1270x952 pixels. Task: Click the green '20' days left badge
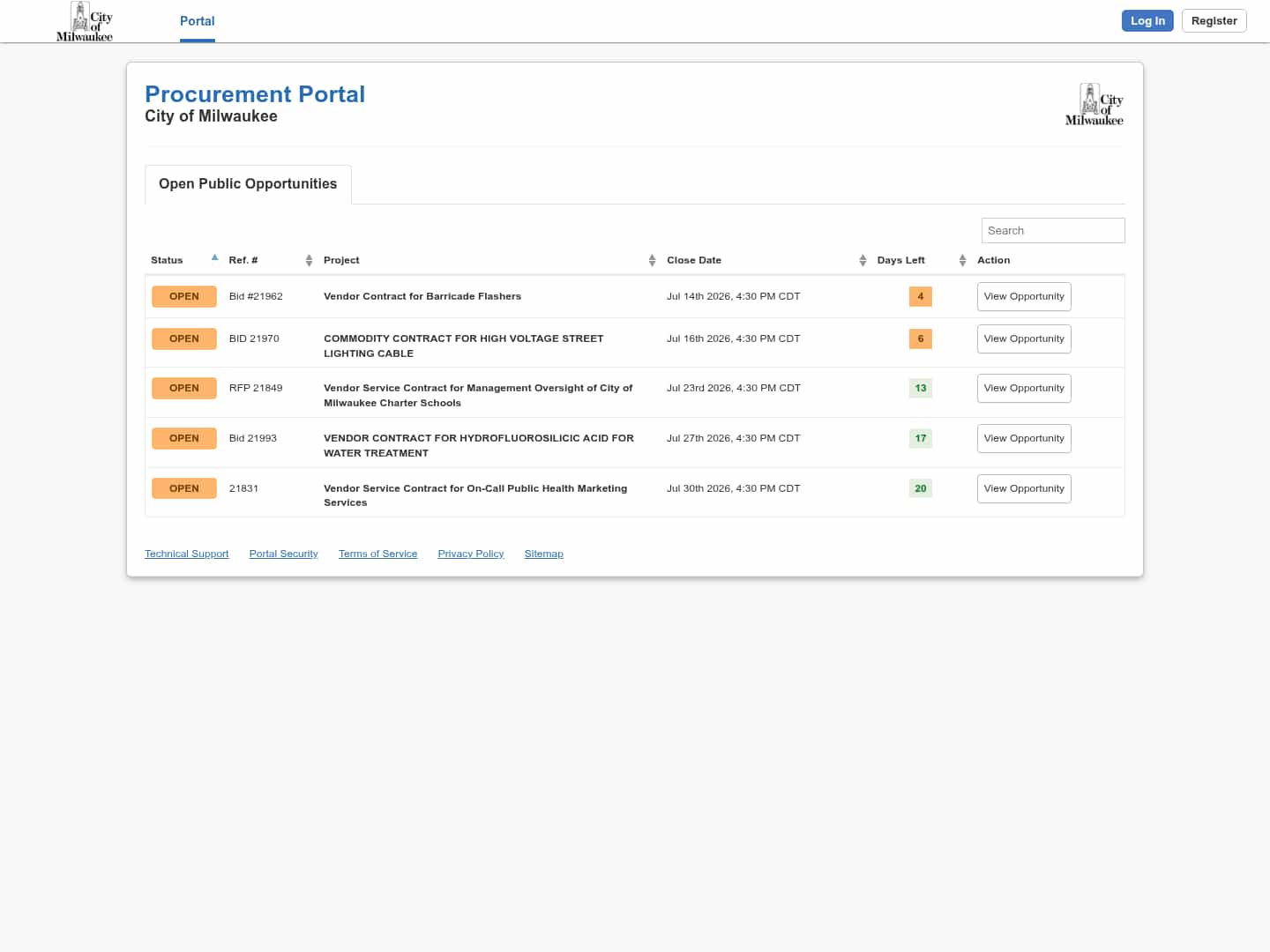click(921, 489)
